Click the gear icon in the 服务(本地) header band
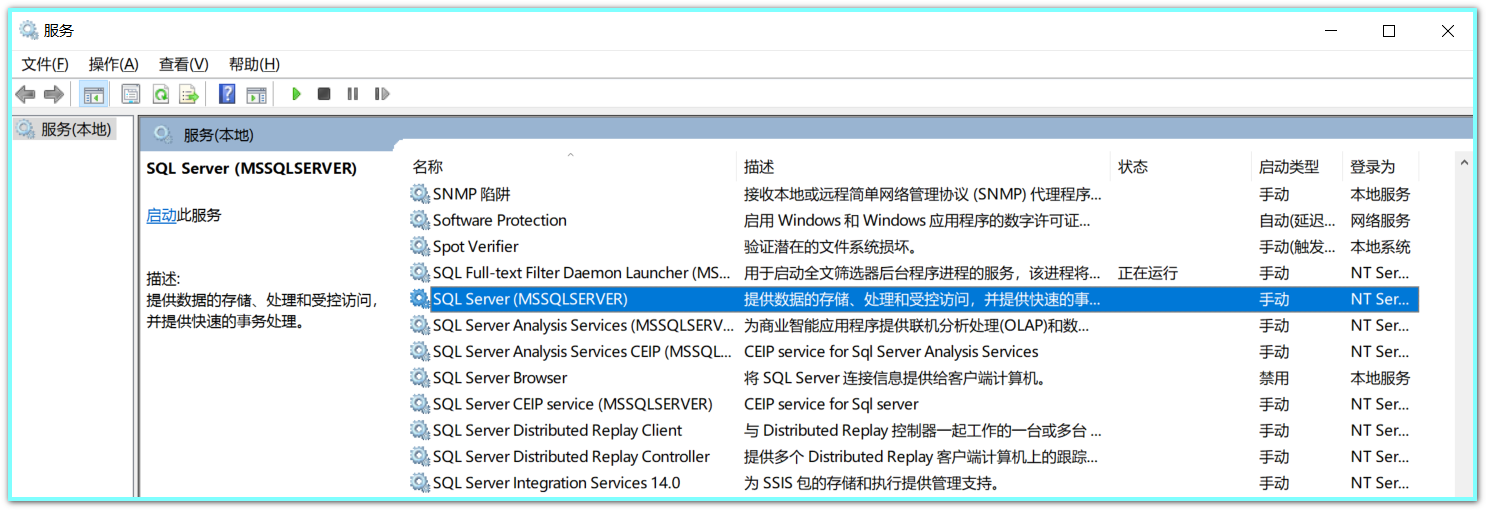 tap(163, 135)
